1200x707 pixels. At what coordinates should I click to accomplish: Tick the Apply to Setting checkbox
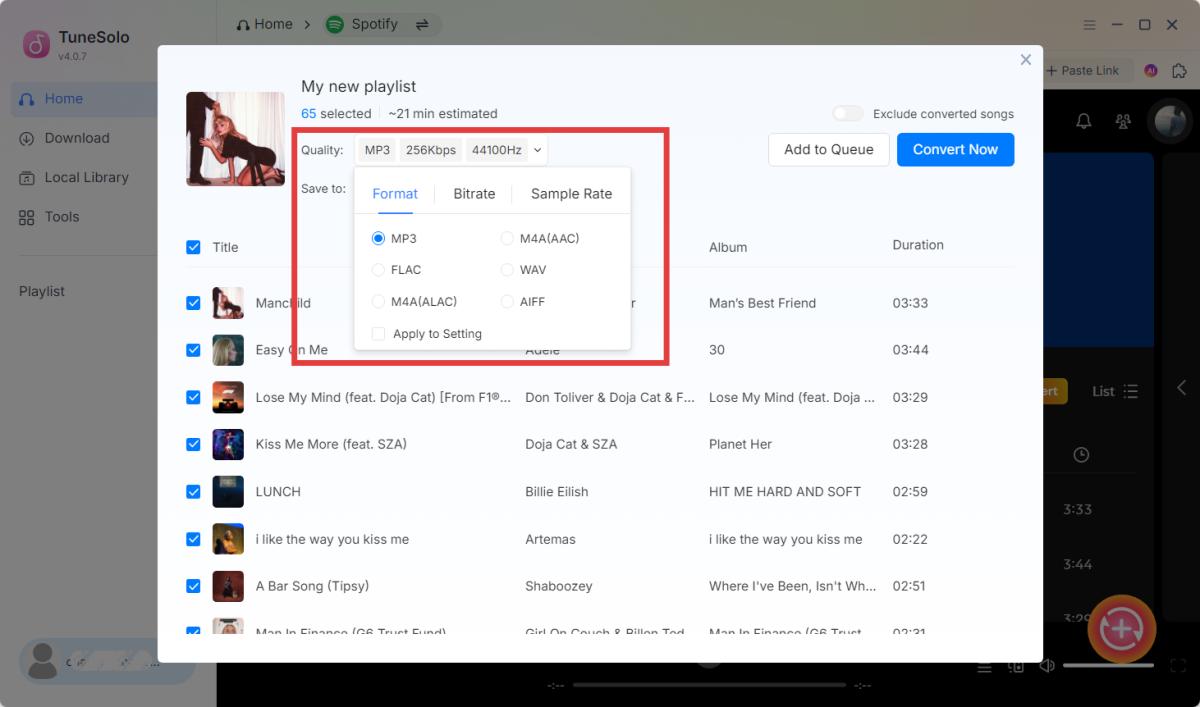(x=378, y=334)
